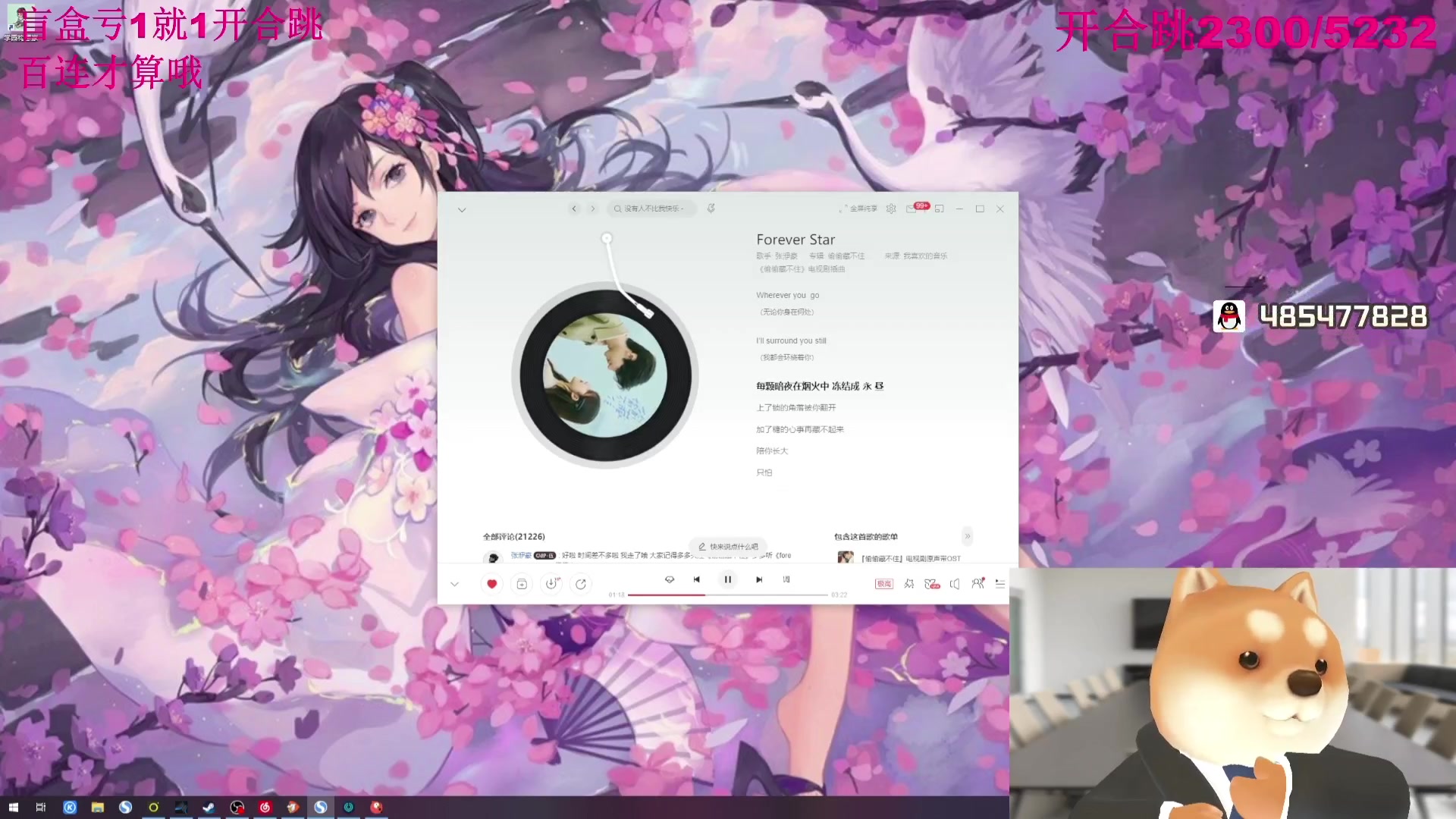Viewport: 1456px width, 819px height.
Task: Open NetEase Cloud Music taskbar icon
Action: [265, 808]
